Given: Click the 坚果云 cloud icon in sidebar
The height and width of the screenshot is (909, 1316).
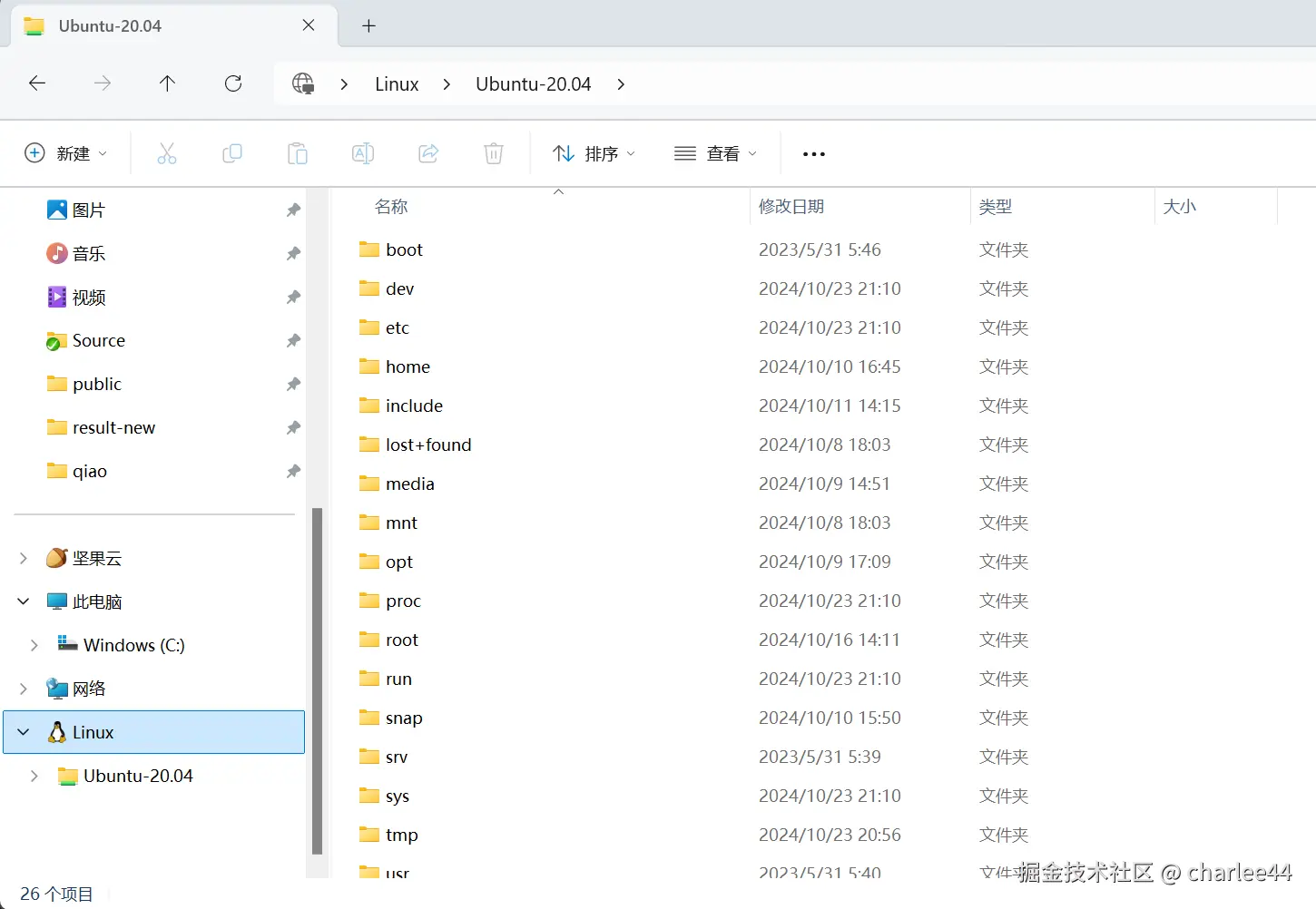Looking at the screenshot, I should [x=56, y=558].
